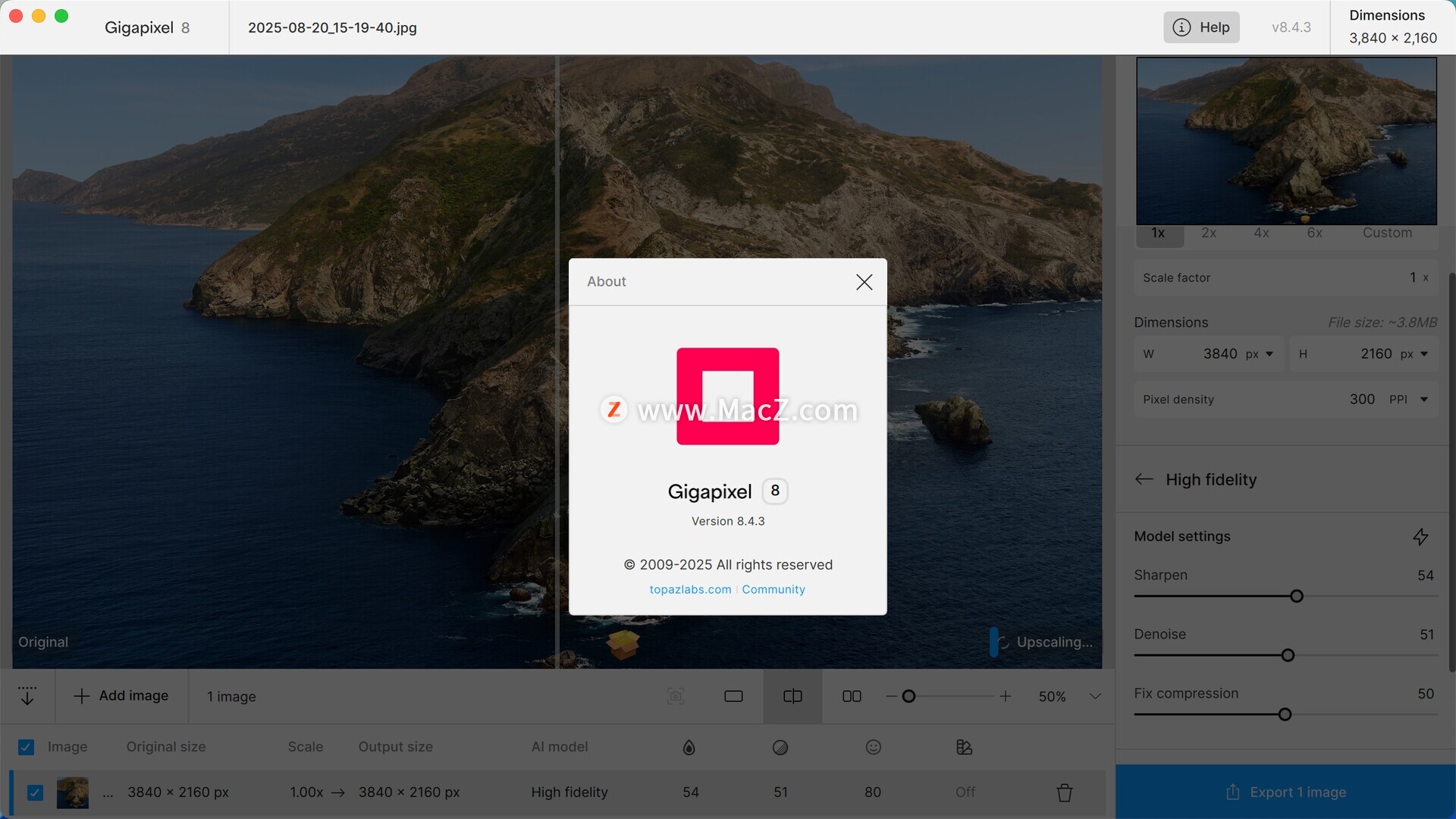Click the Scale factor input field

click(x=1285, y=278)
